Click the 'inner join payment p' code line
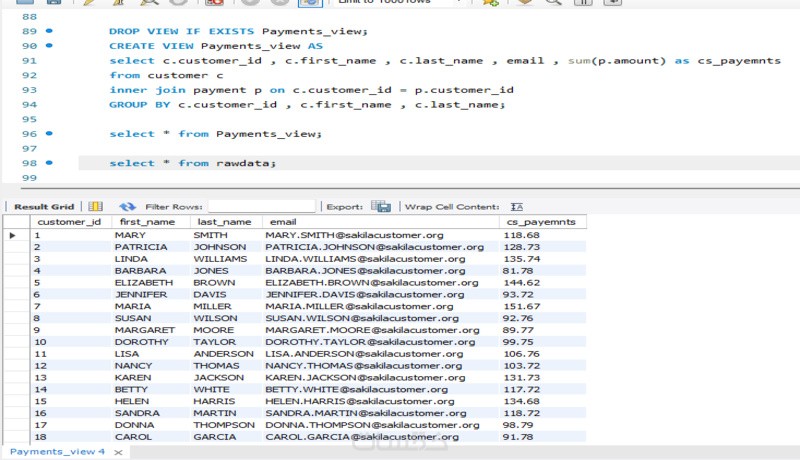The image size is (800, 460). tap(311, 90)
